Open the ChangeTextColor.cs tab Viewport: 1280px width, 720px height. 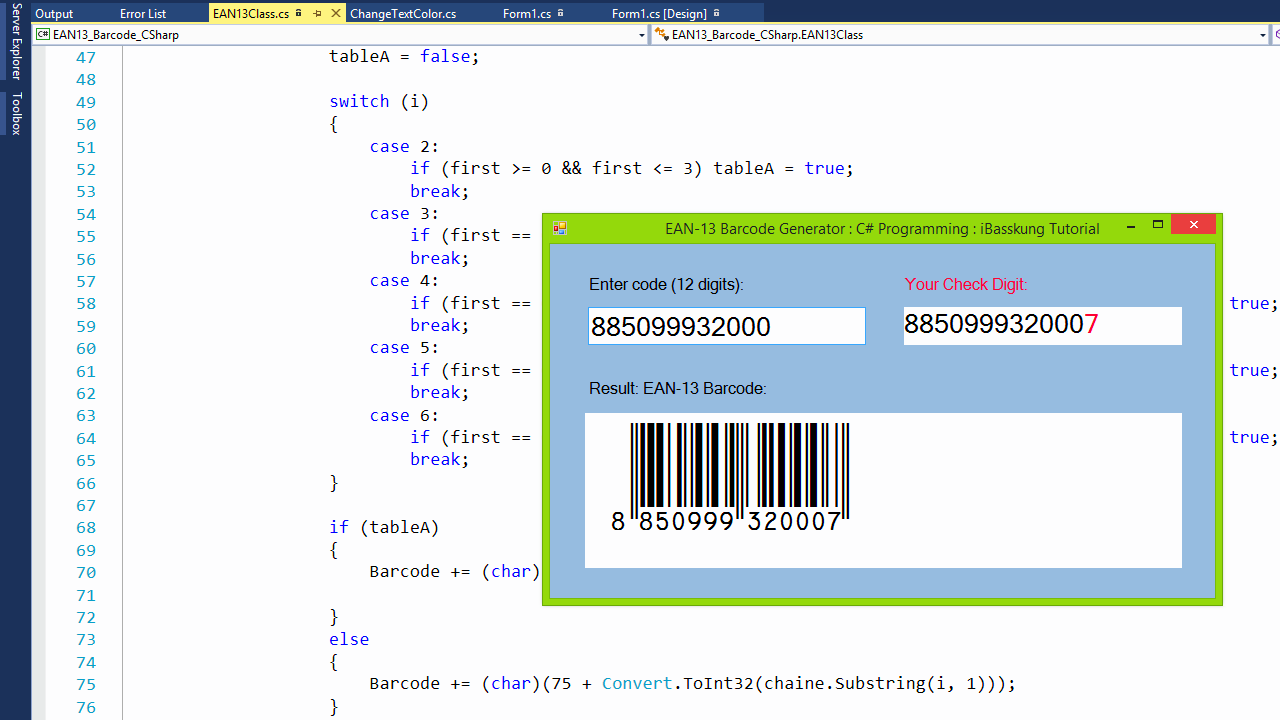click(403, 14)
